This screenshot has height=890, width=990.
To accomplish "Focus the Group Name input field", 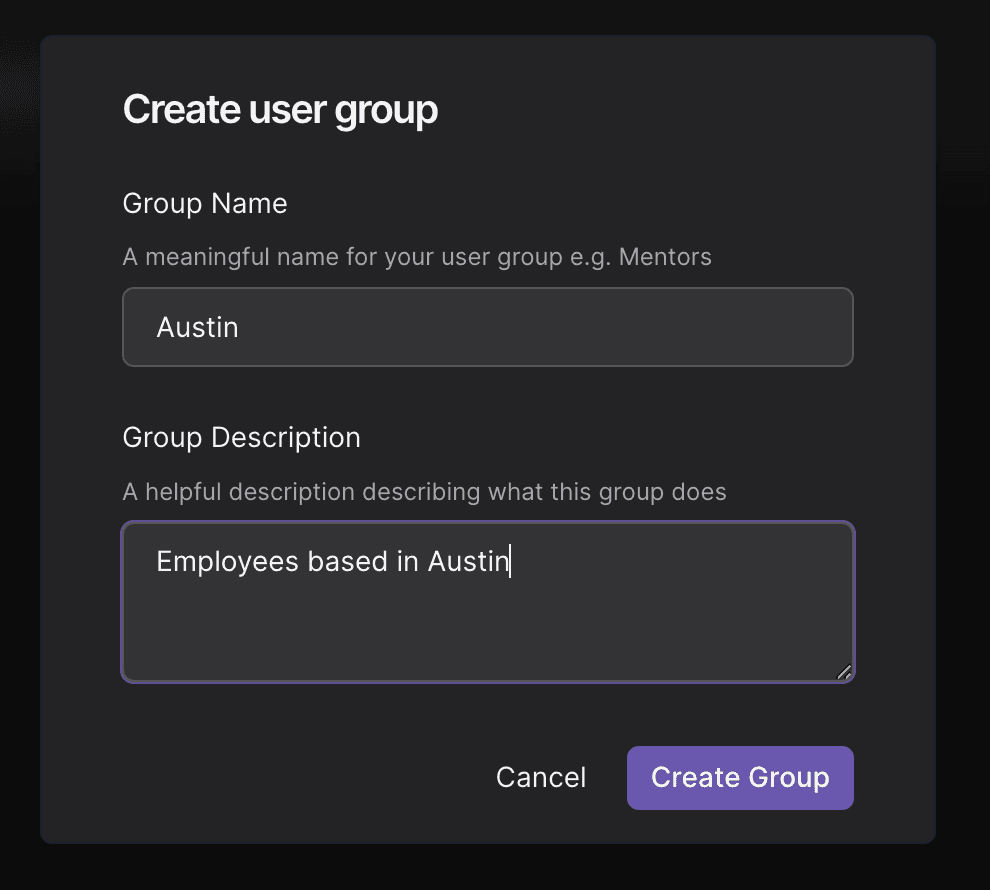I will pos(487,327).
